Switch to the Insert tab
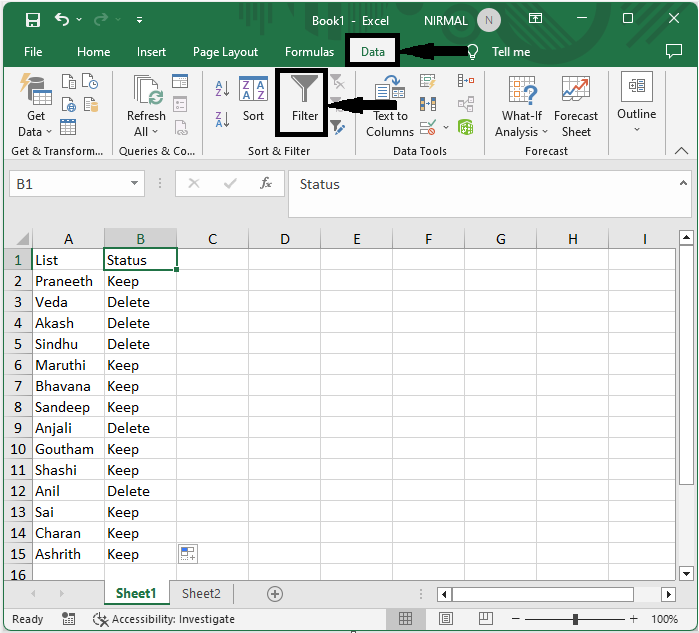 pos(151,52)
